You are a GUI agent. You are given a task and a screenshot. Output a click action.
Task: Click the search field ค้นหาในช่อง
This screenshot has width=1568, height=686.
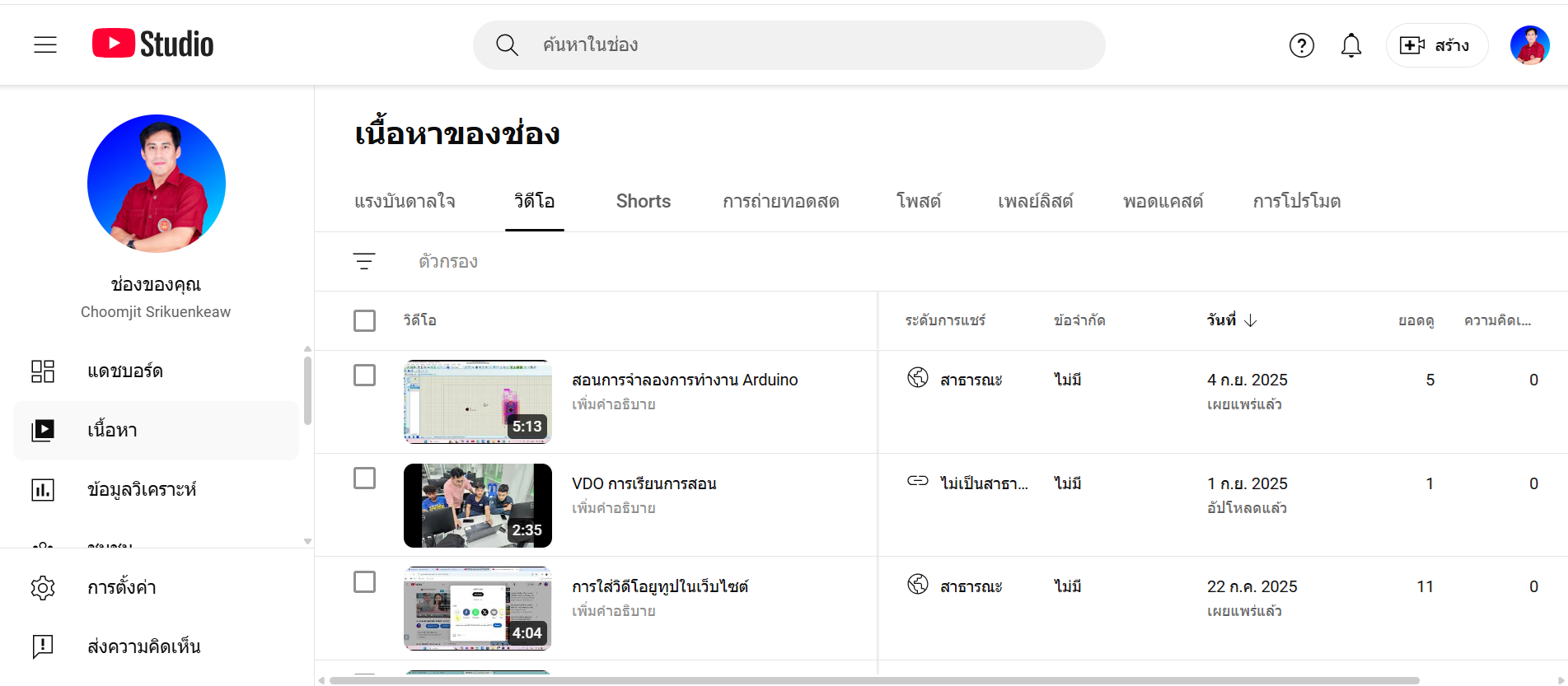pos(788,45)
